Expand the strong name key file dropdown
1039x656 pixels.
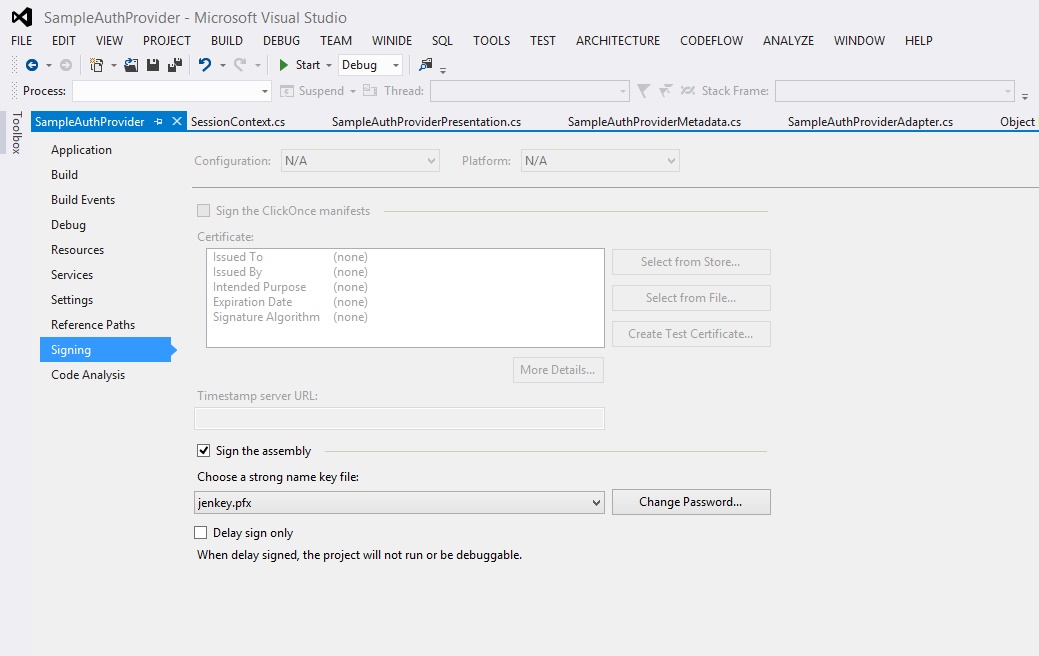(x=597, y=502)
